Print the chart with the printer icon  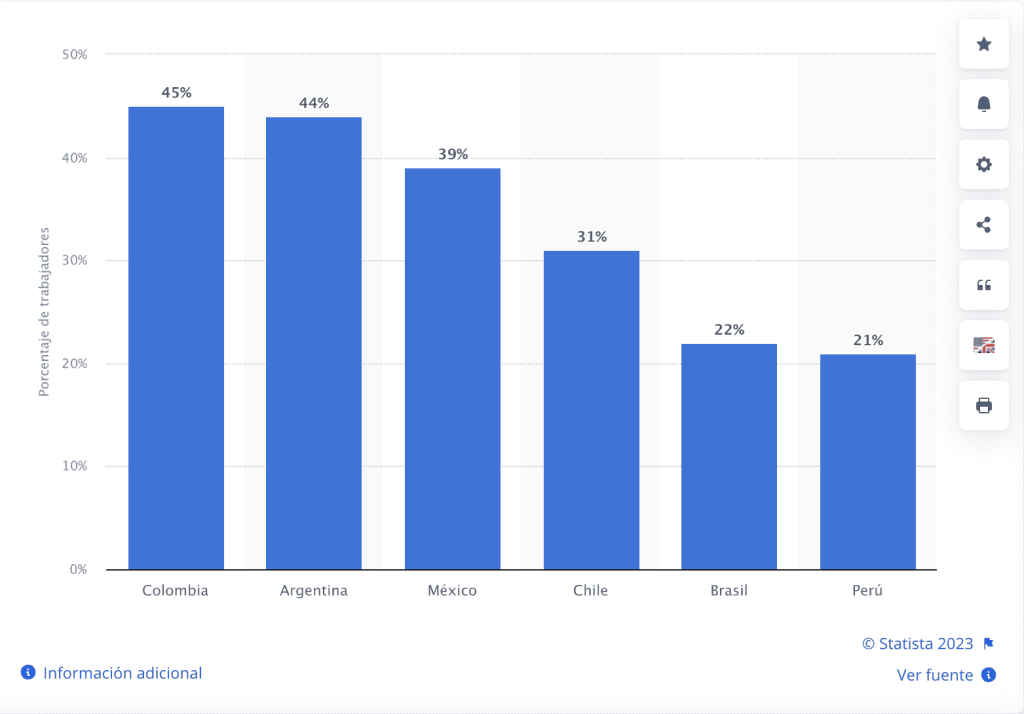(983, 404)
